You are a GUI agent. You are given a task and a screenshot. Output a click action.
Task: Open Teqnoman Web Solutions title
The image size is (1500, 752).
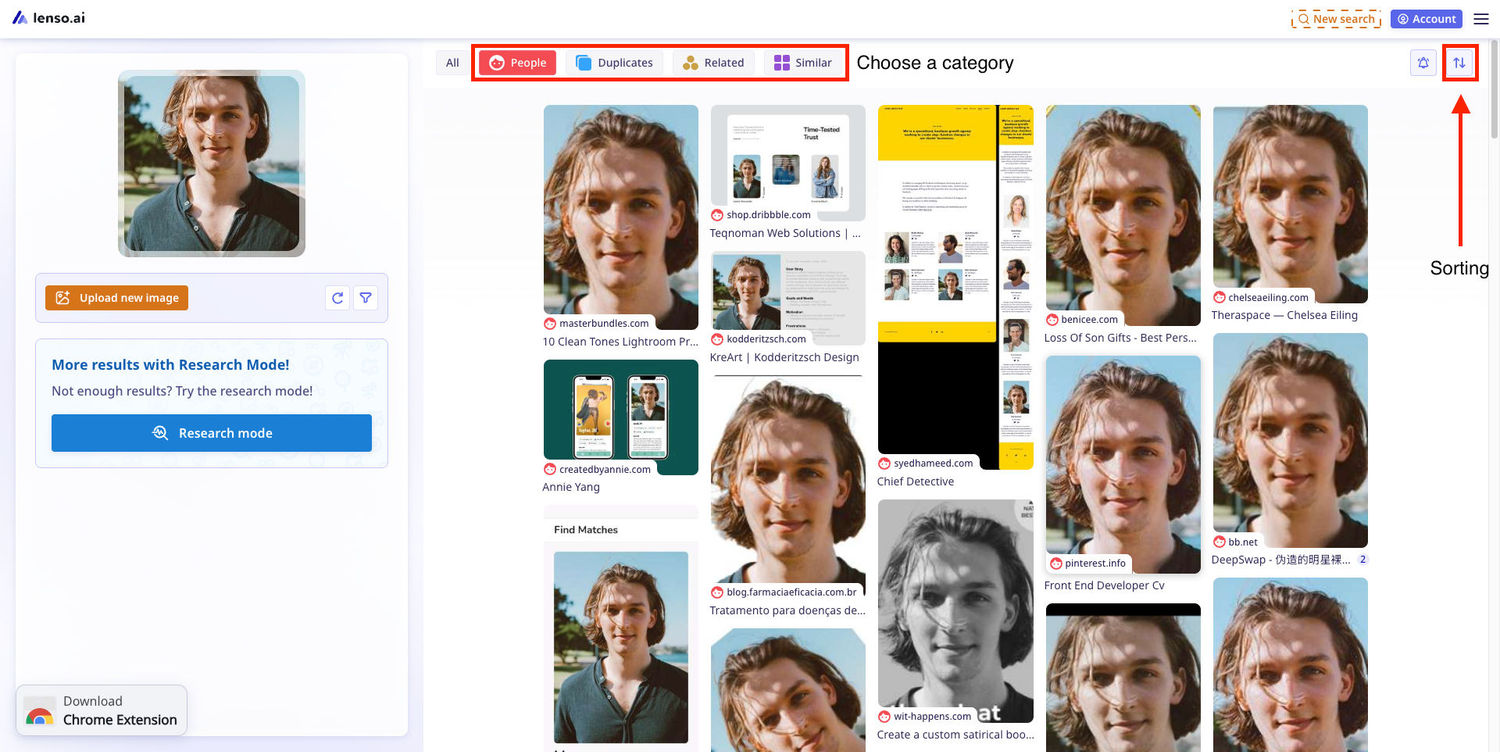point(785,234)
